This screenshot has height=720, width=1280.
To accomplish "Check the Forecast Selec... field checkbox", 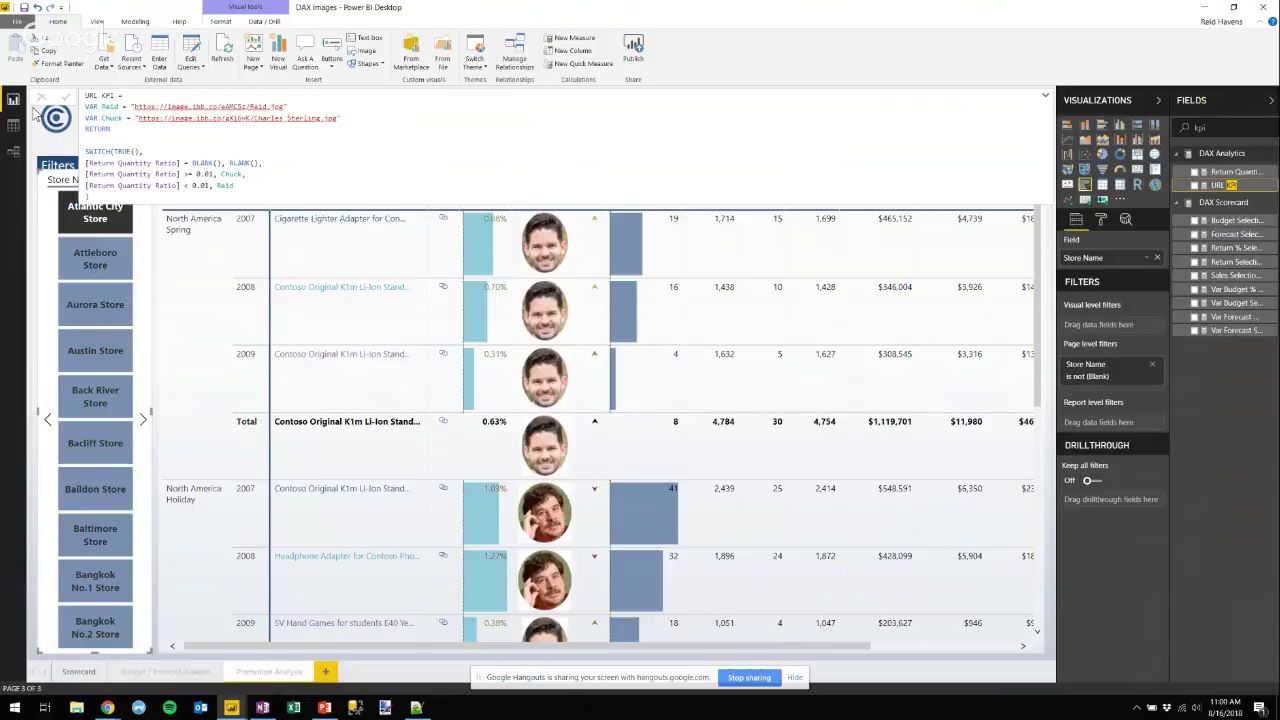I will click(1195, 234).
